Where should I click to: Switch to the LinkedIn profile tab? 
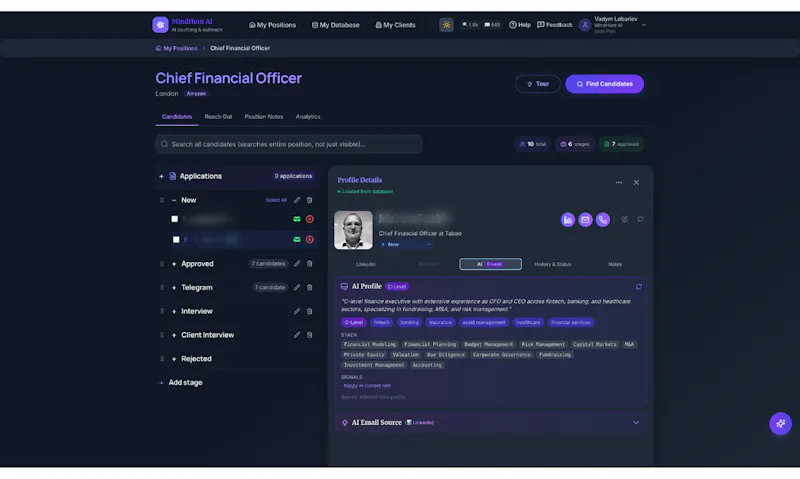(x=366, y=264)
